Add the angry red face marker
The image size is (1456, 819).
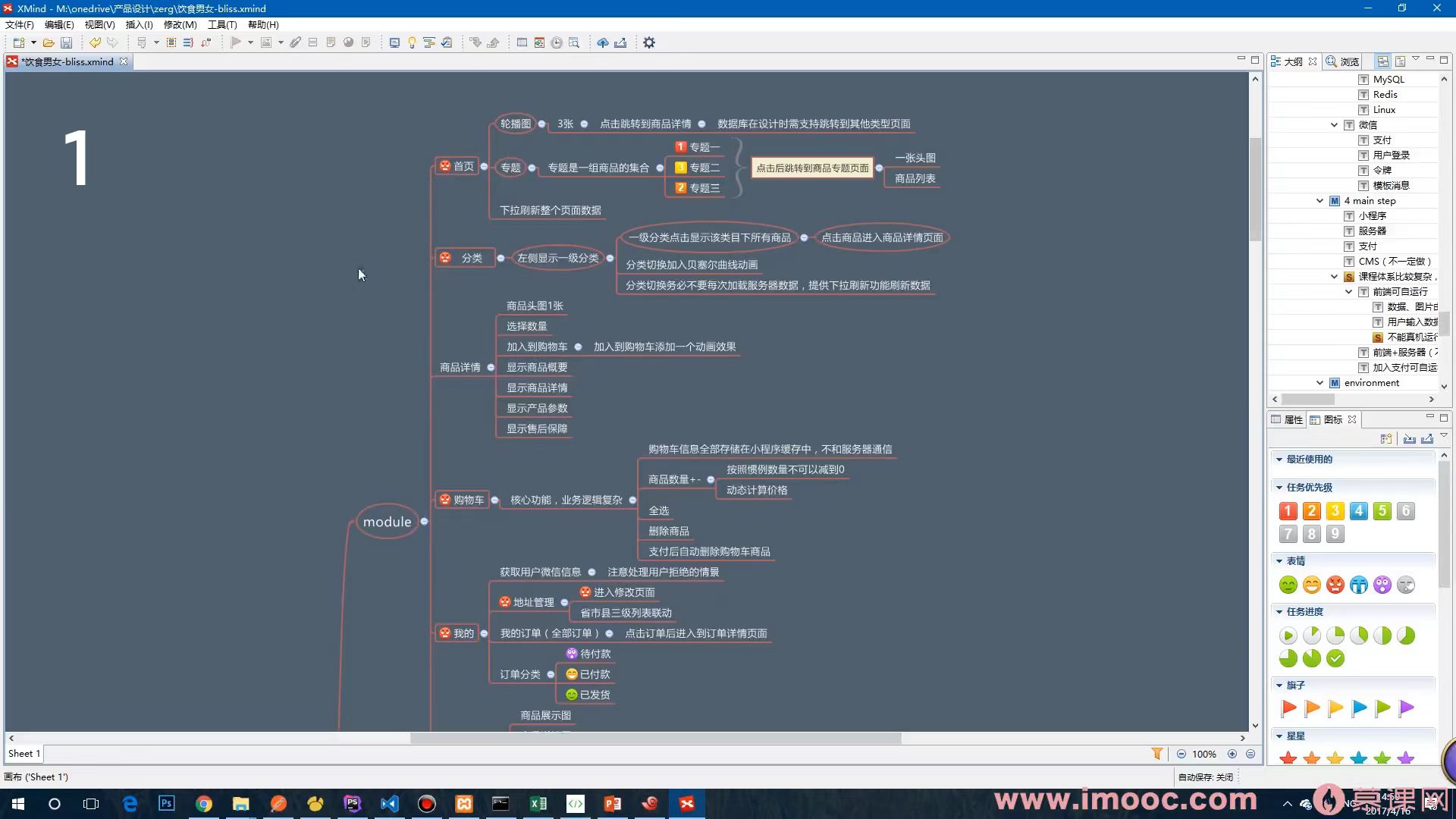(1335, 585)
